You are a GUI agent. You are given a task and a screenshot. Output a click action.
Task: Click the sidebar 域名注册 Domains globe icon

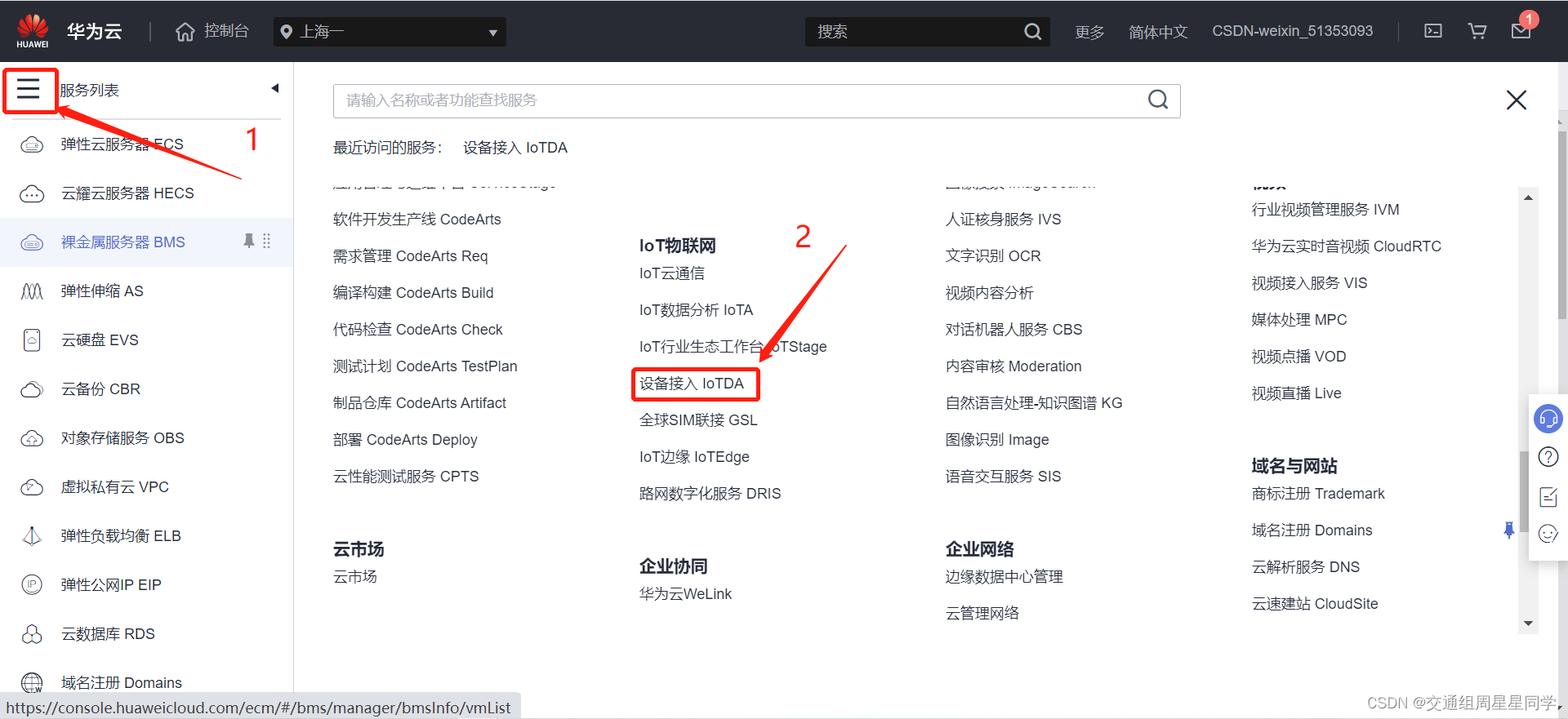[x=32, y=682]
